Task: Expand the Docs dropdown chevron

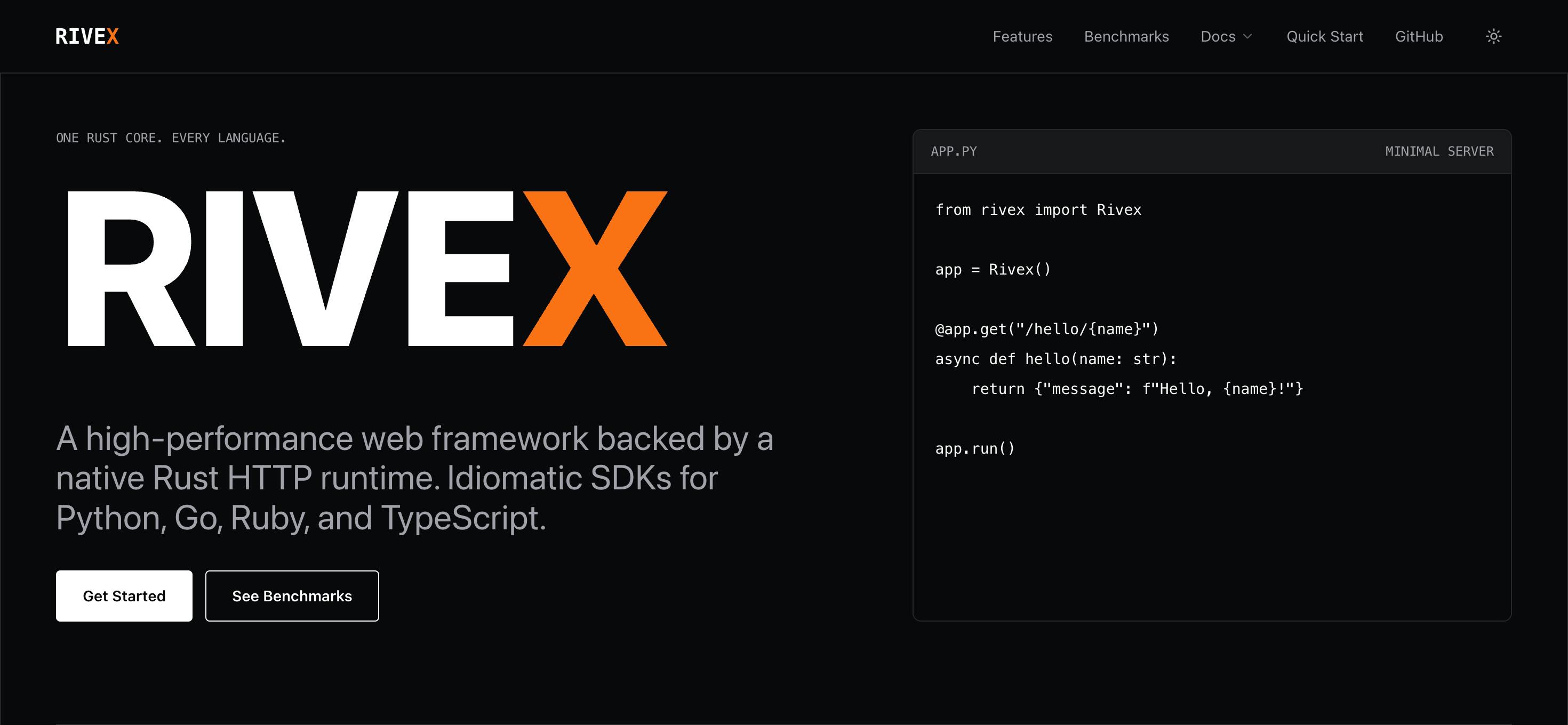Action: click(1247, 36)
